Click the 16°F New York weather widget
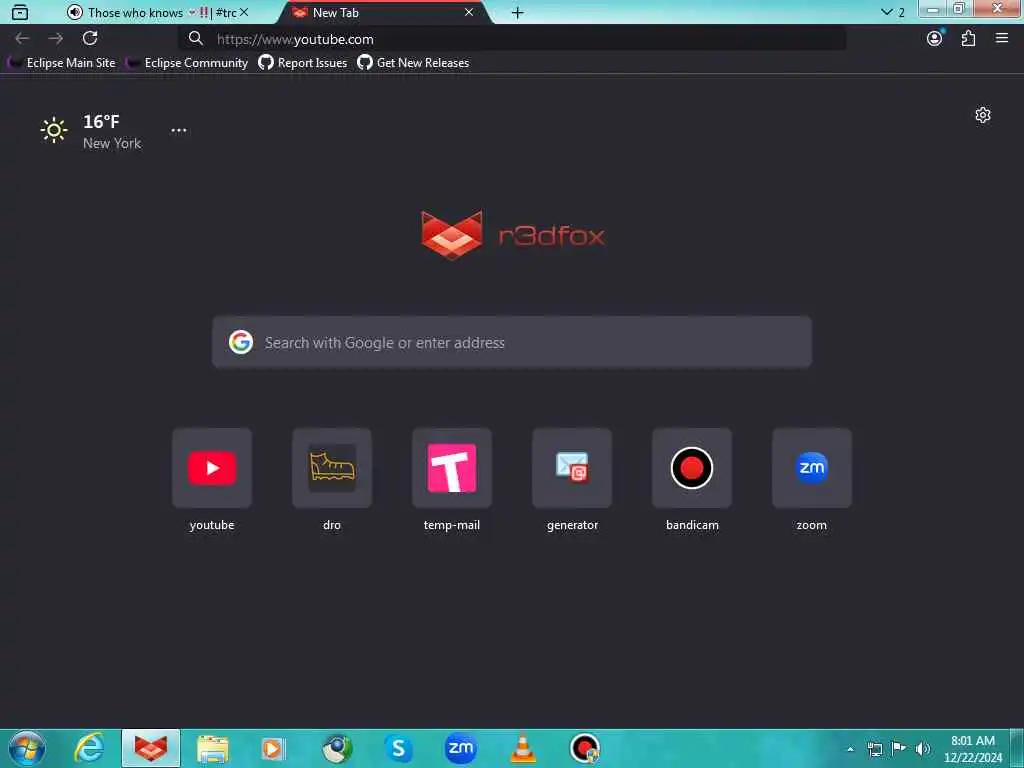This screenshot has height=768, width=1024. click(90, 131)
